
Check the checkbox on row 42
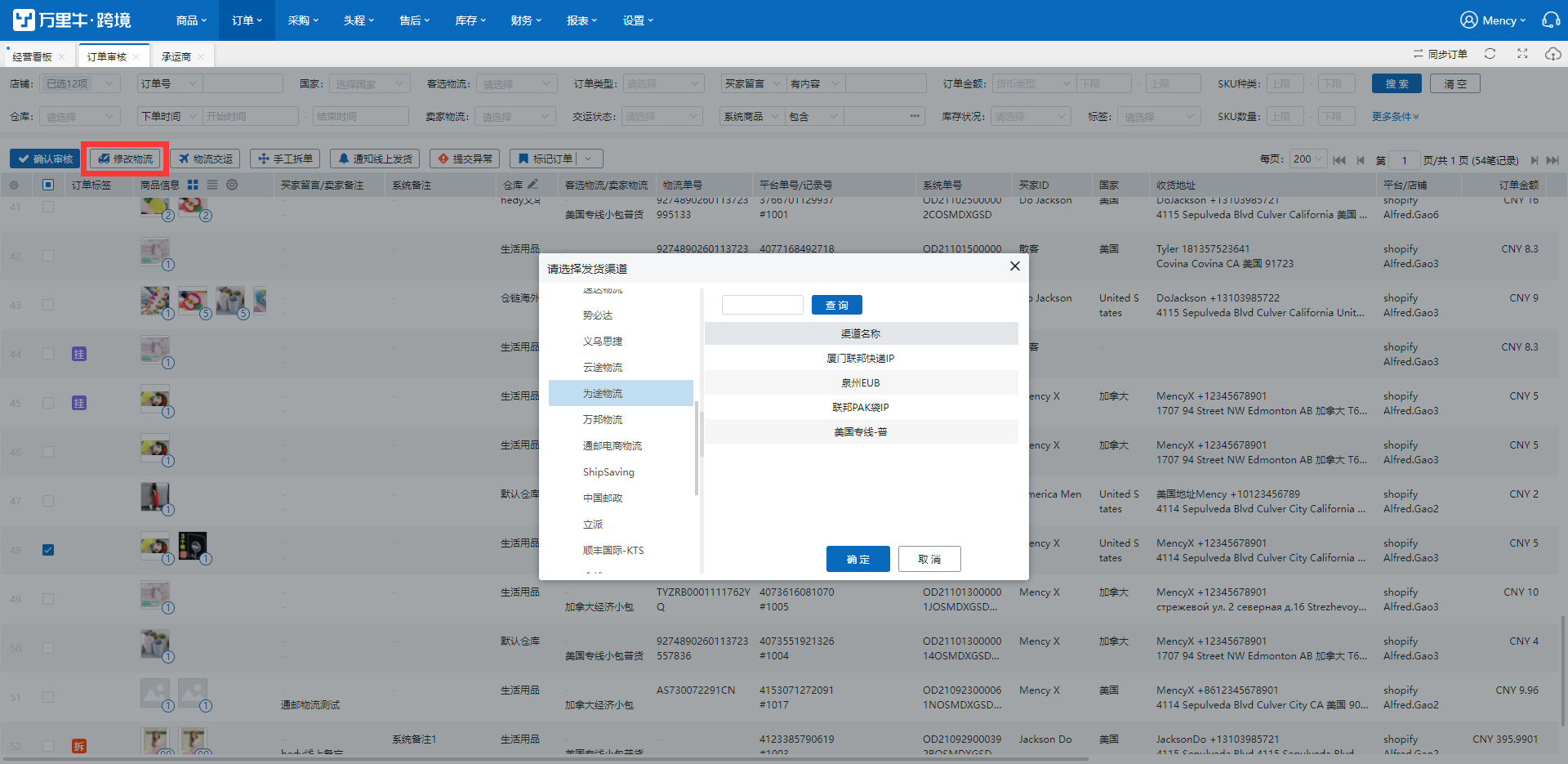(48, 256)
